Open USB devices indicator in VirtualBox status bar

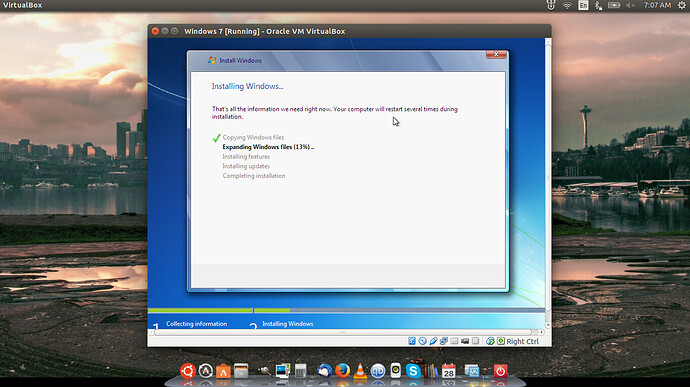pyautogui.click(x=433, y=341)
